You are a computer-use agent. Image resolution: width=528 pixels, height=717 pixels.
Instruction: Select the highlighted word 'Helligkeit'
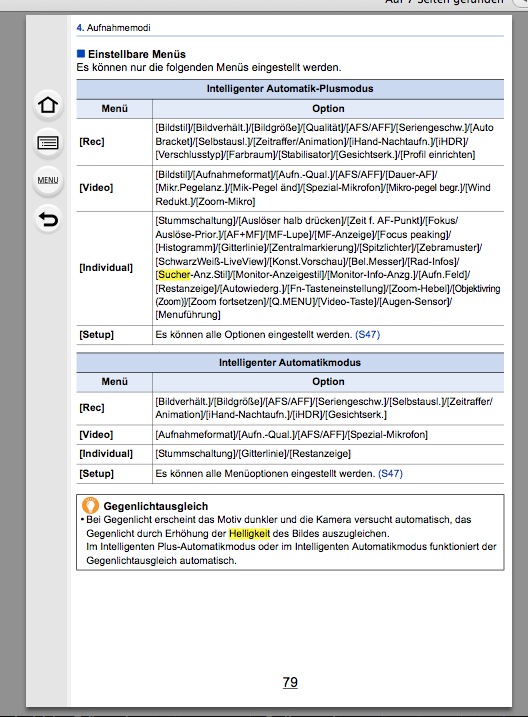pos(249,533)
